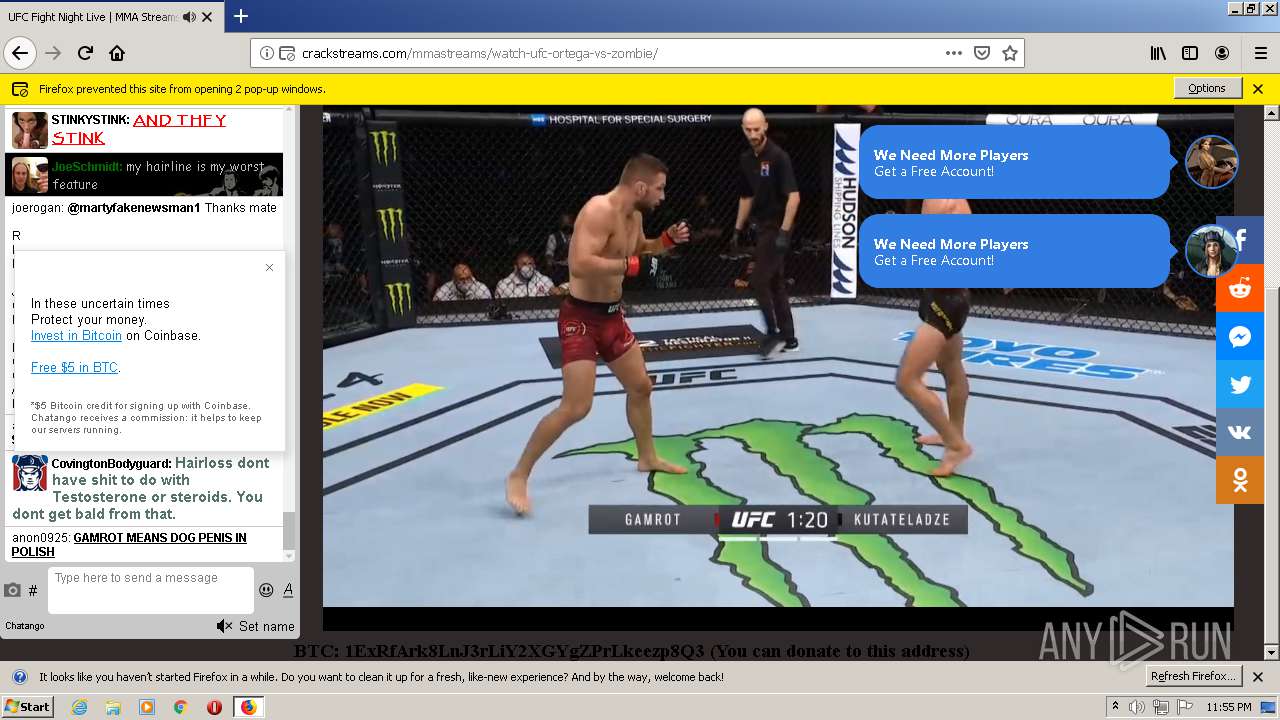1280x720 pixels.
Task: Click the first We Need More Players ad
Action: [1014, 162]
